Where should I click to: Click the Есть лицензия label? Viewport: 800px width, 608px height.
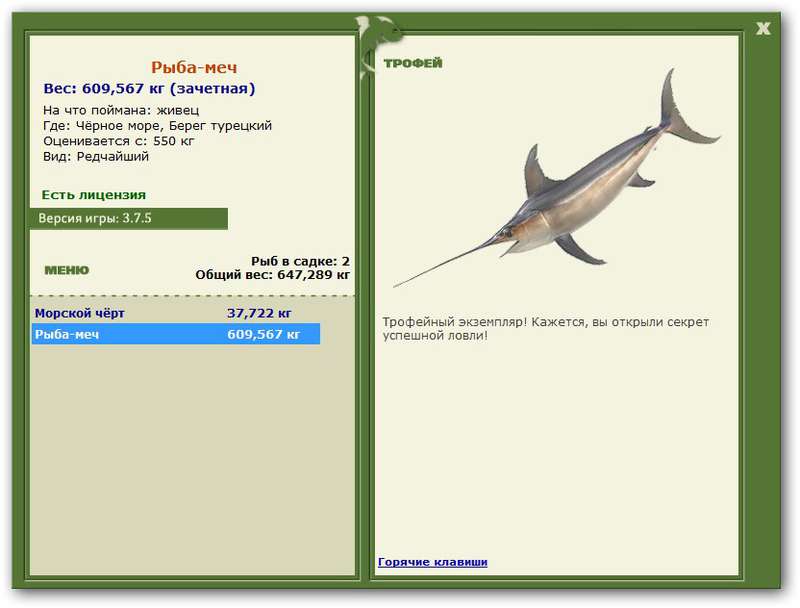point(94,195)
